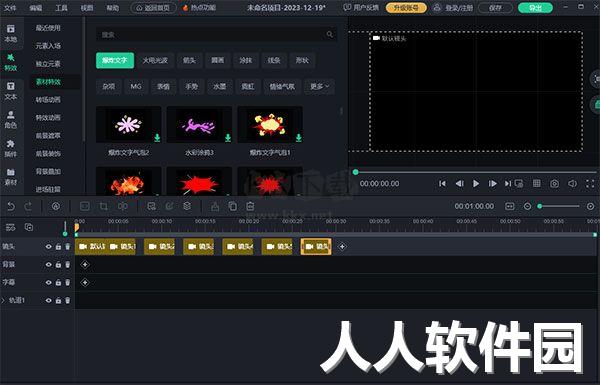Viewport: 600px width, 385px height.
Task: Click the 返回首页 home button
Action: coord(153,8)
